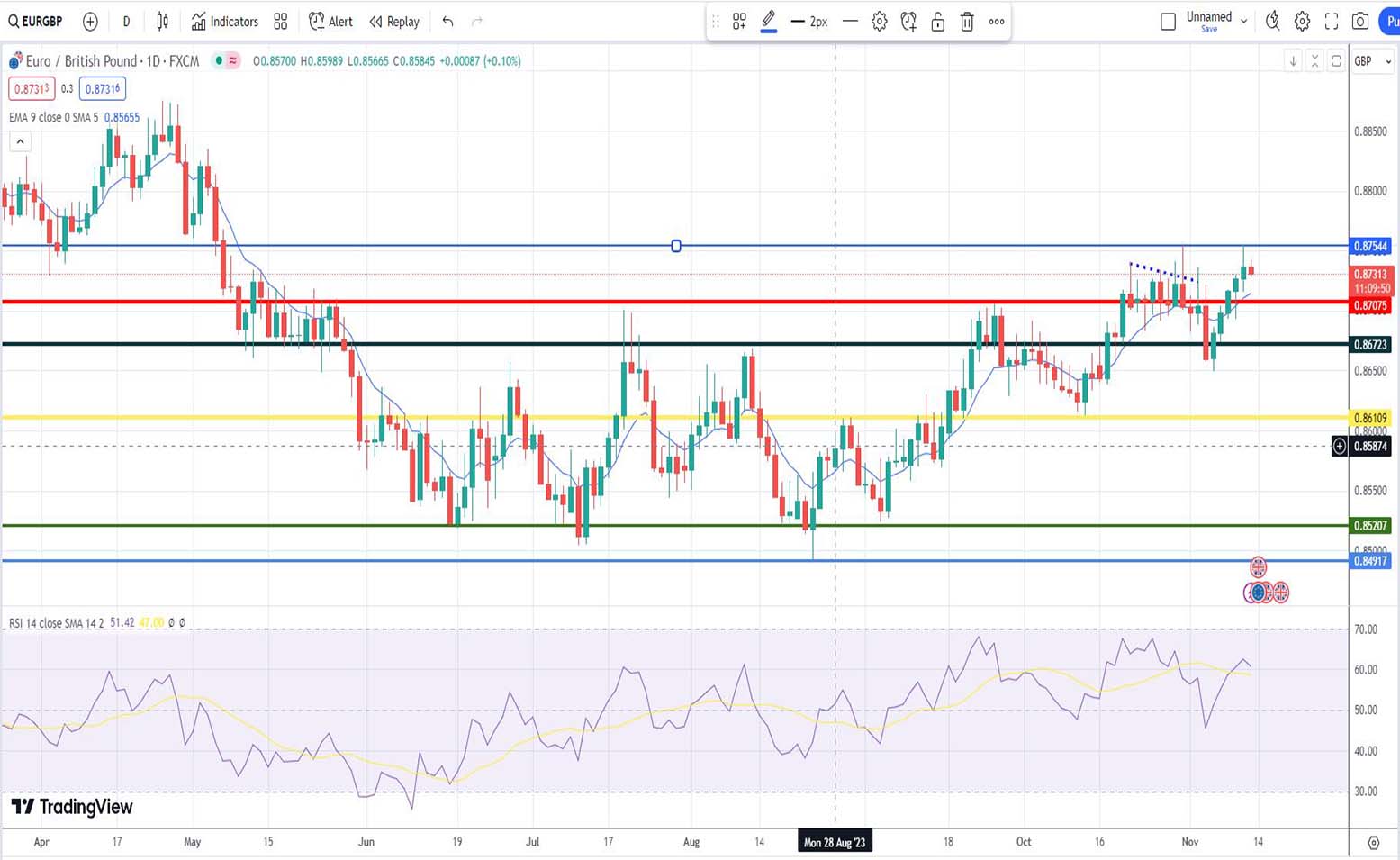Toggle the market status indicator pill
Screen dimensions: 1400x860
[x=225, y=61]
